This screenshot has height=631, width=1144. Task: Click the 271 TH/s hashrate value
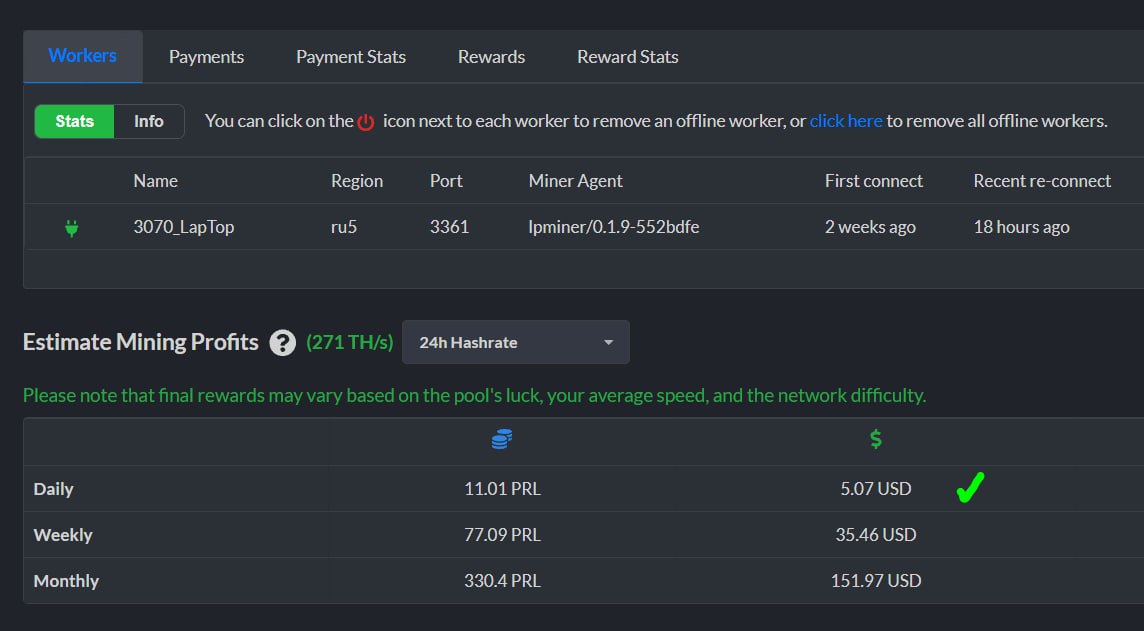click(x=349, y=342)
